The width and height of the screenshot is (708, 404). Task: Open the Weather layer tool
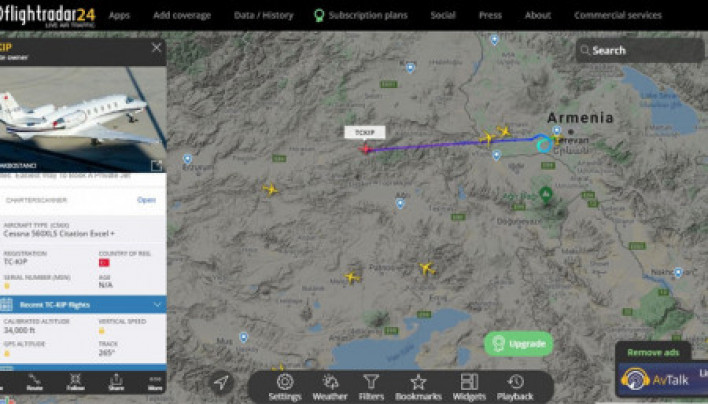pos(330,387)
